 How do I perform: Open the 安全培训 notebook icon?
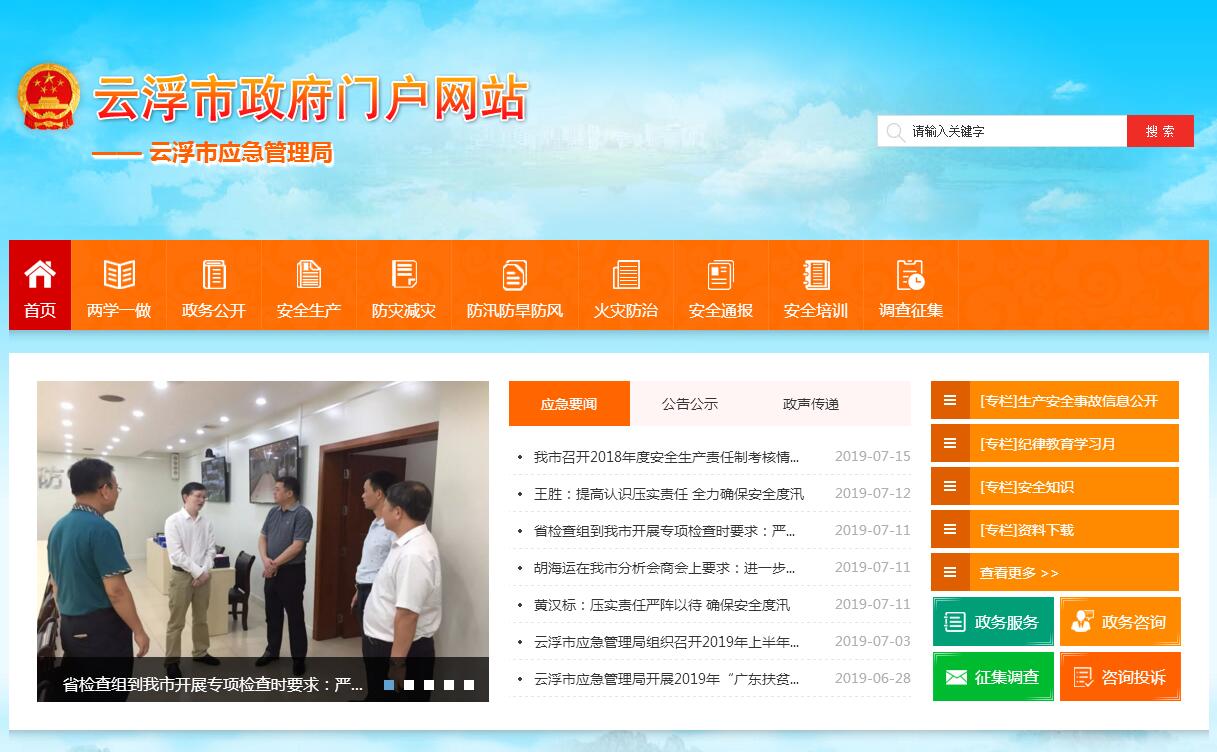click(x=816, y=275)
